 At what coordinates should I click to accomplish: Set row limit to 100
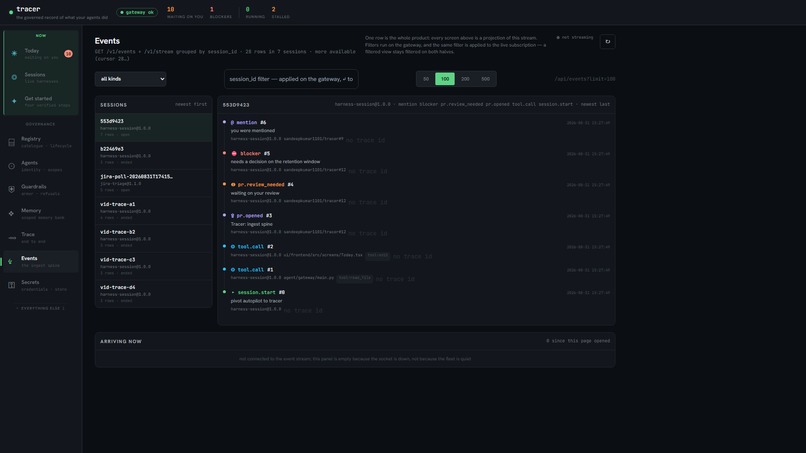[445, 79]
